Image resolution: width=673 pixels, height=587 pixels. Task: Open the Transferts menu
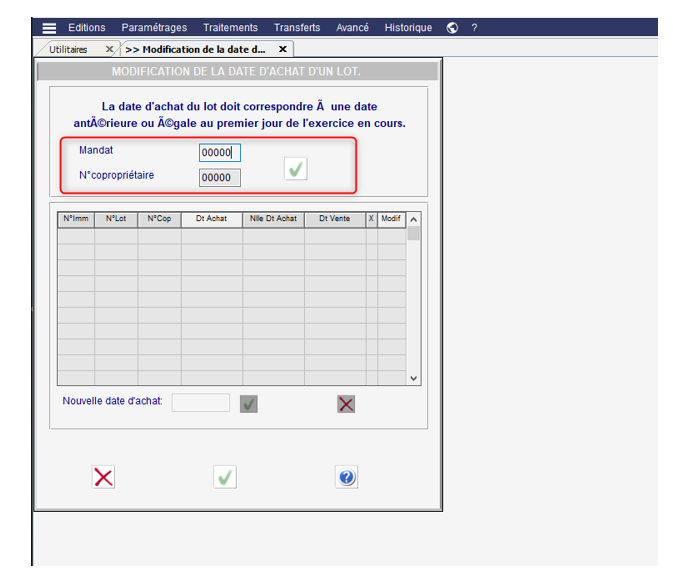pos(297,28)
